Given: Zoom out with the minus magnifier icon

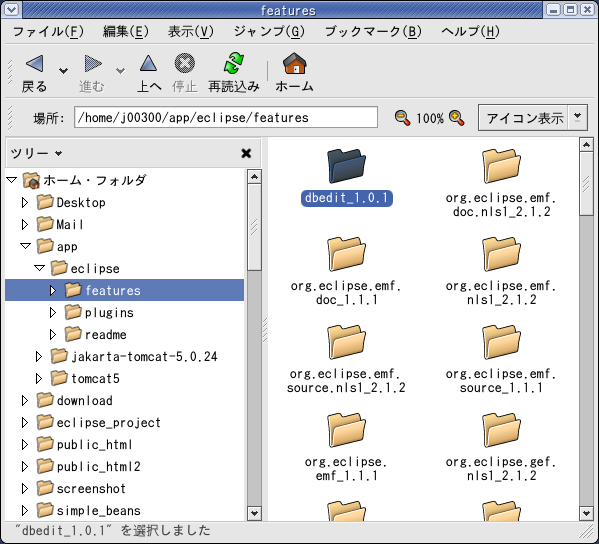Looking at the screenshot, I should click(402, 118).
